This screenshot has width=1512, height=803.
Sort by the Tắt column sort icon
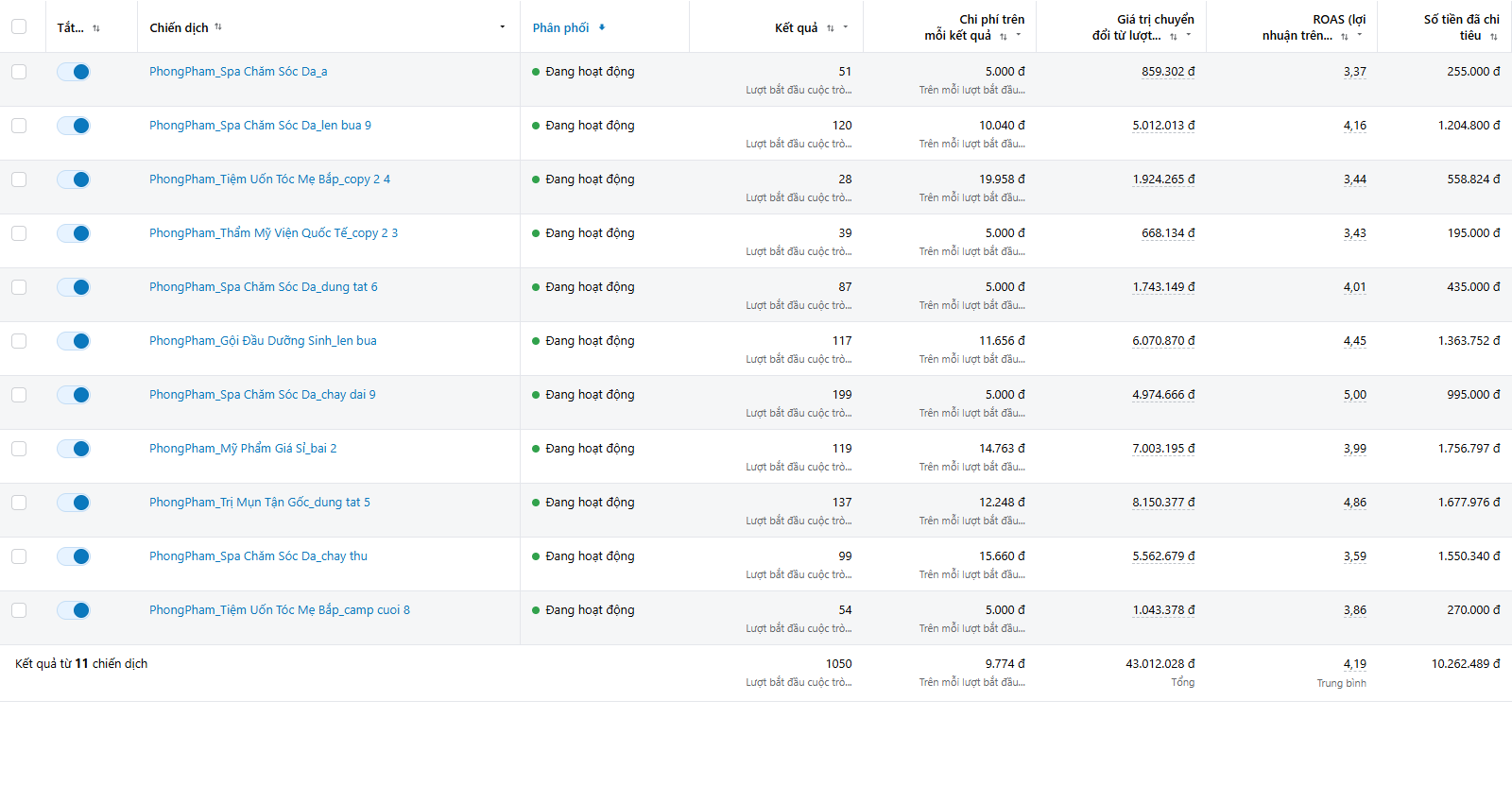[x=95, y=28]
